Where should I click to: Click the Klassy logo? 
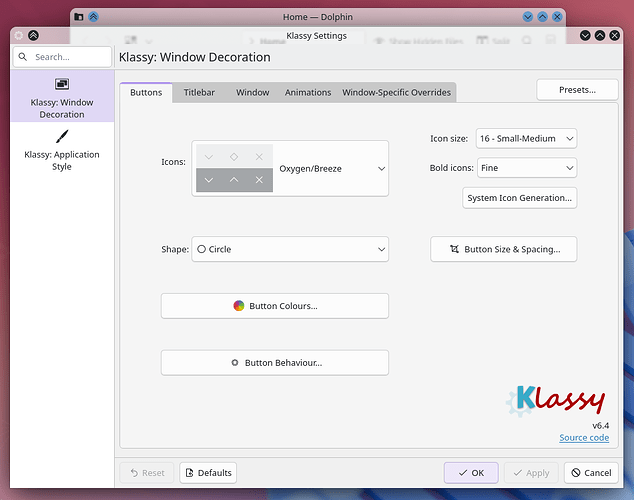tap(556, 401)
